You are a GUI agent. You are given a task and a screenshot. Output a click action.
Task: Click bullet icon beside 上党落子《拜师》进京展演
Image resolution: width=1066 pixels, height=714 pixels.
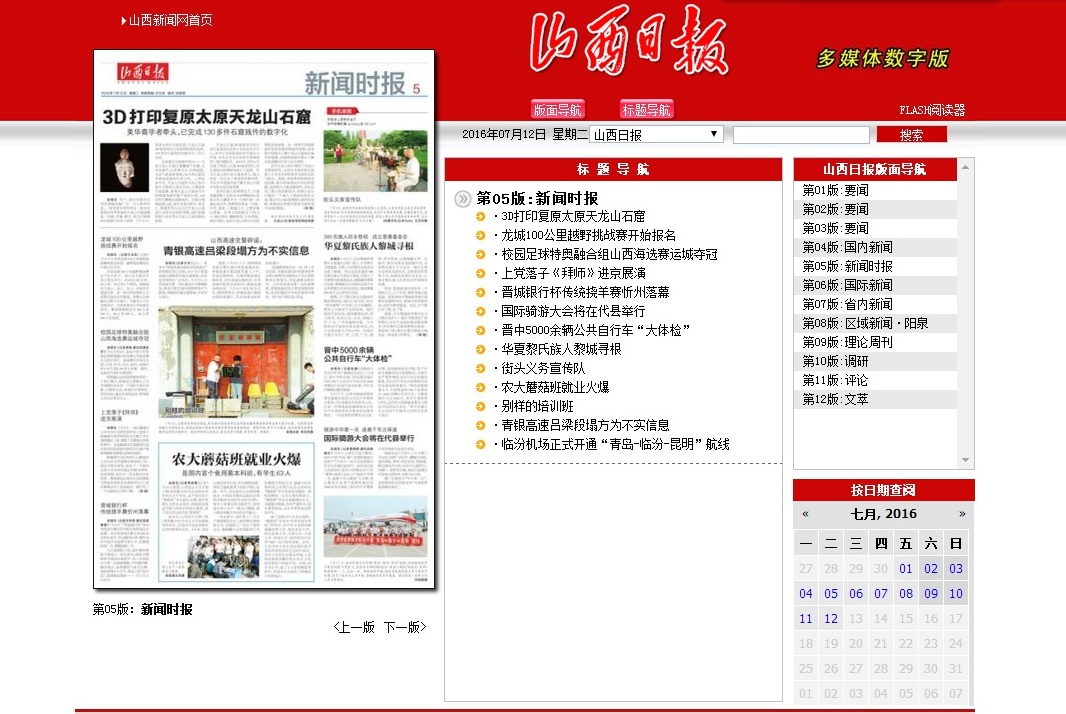pyautogui.click(x=481, y=273)
